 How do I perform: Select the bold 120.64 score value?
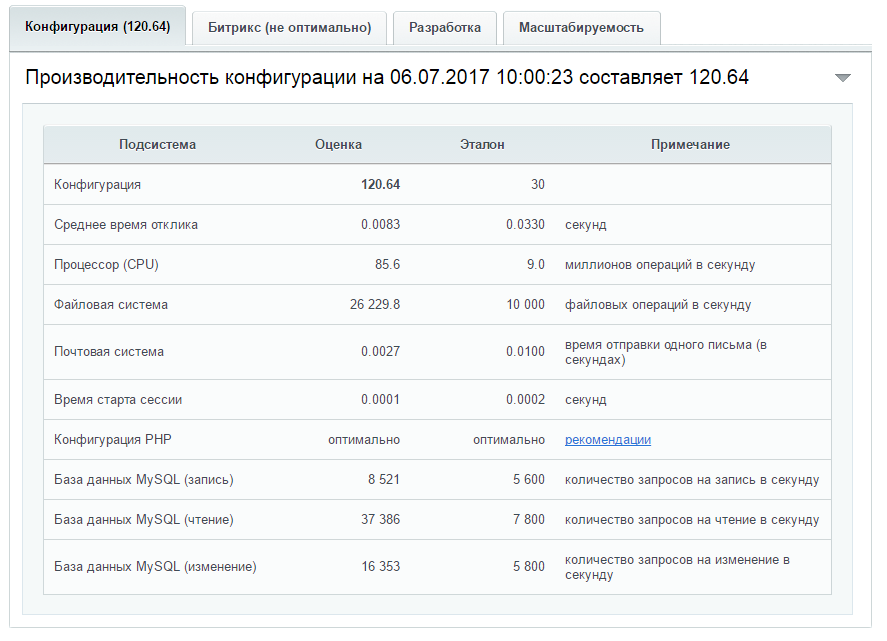point(380,185)
